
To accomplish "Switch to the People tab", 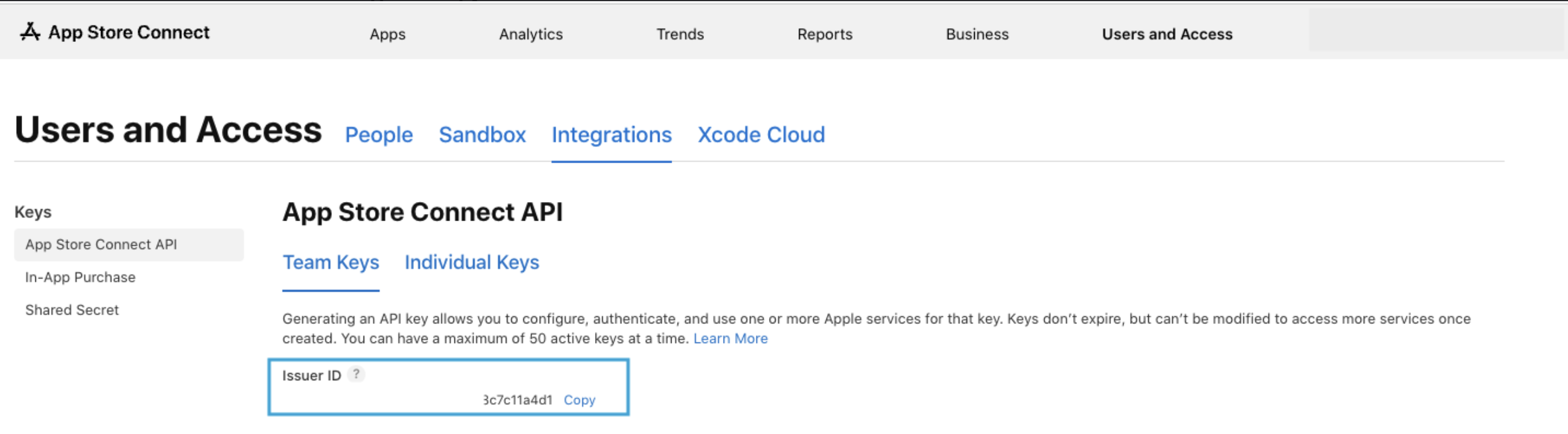I will [379, 135].
